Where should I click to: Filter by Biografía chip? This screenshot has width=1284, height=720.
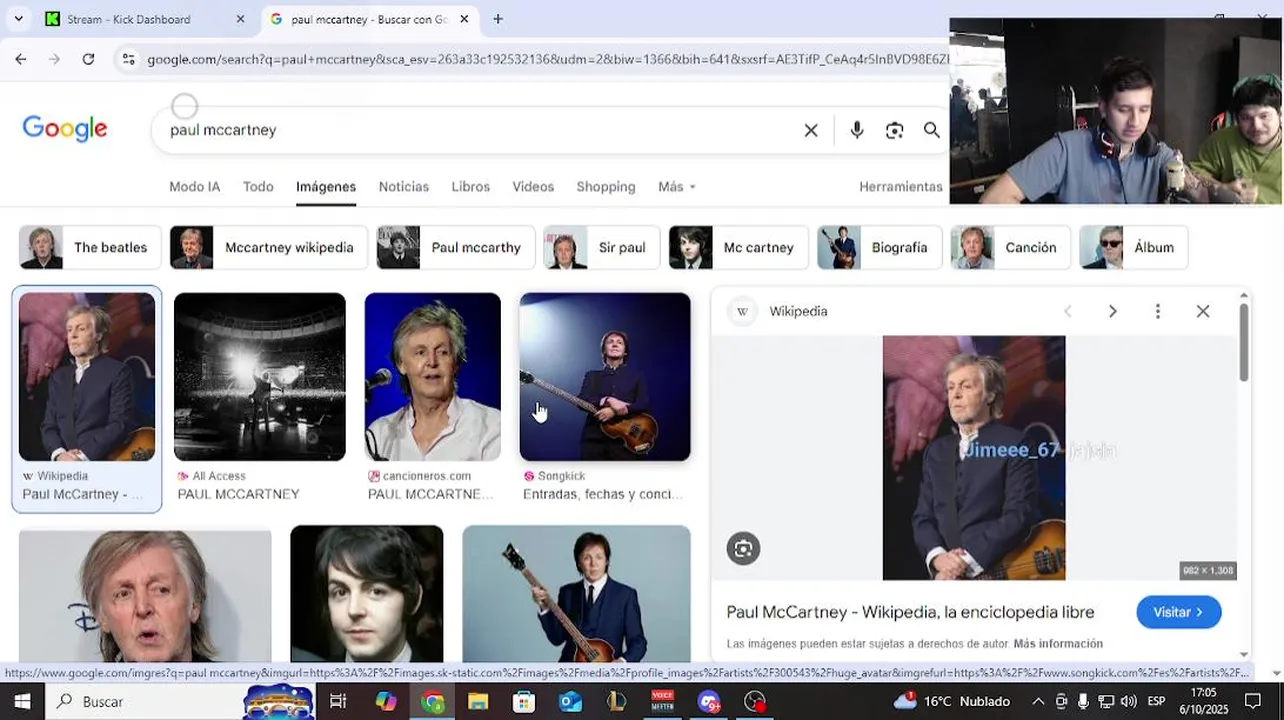click(879, 247)
